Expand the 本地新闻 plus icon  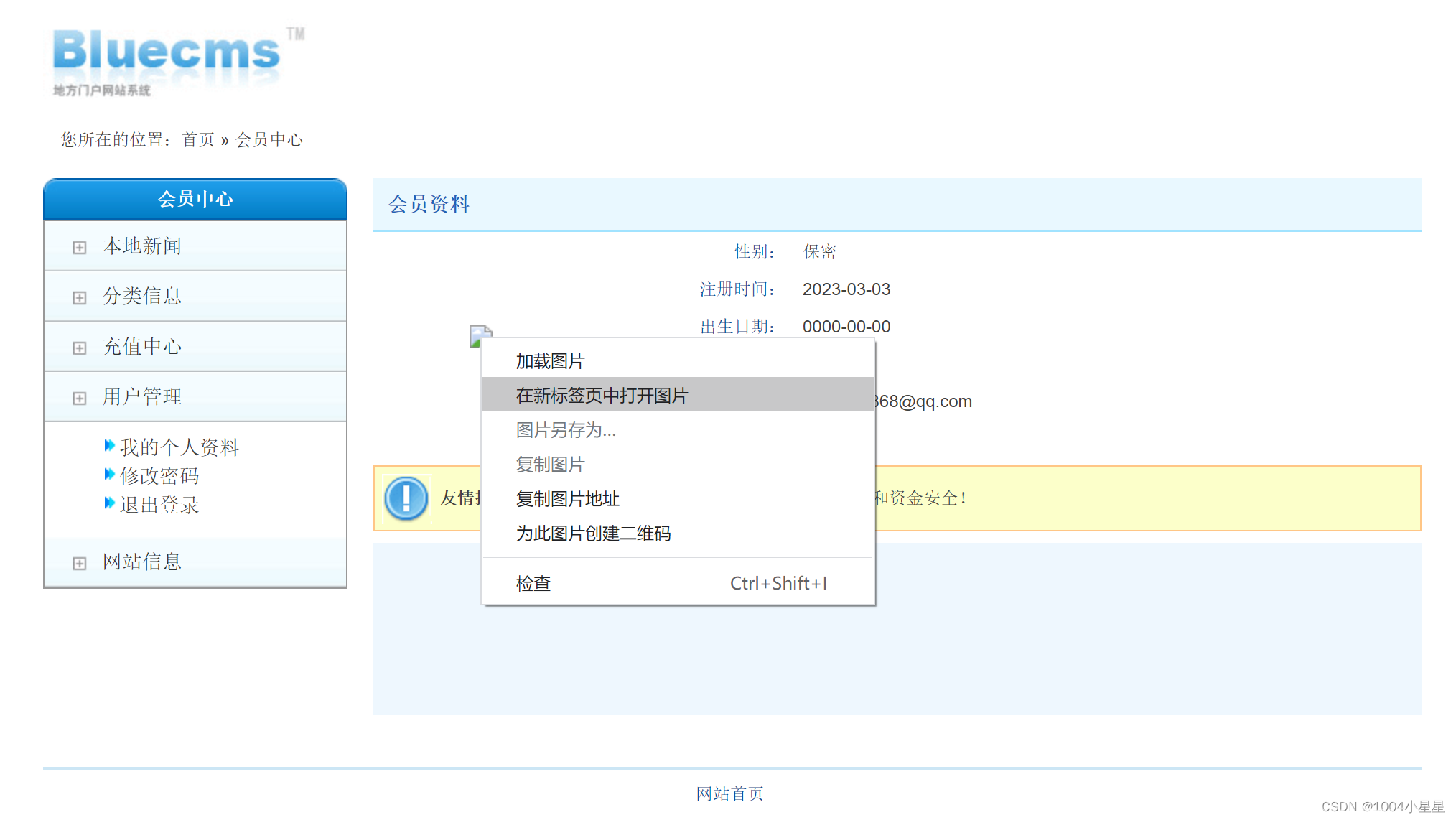pyautogui.click(x=80, y=247)
